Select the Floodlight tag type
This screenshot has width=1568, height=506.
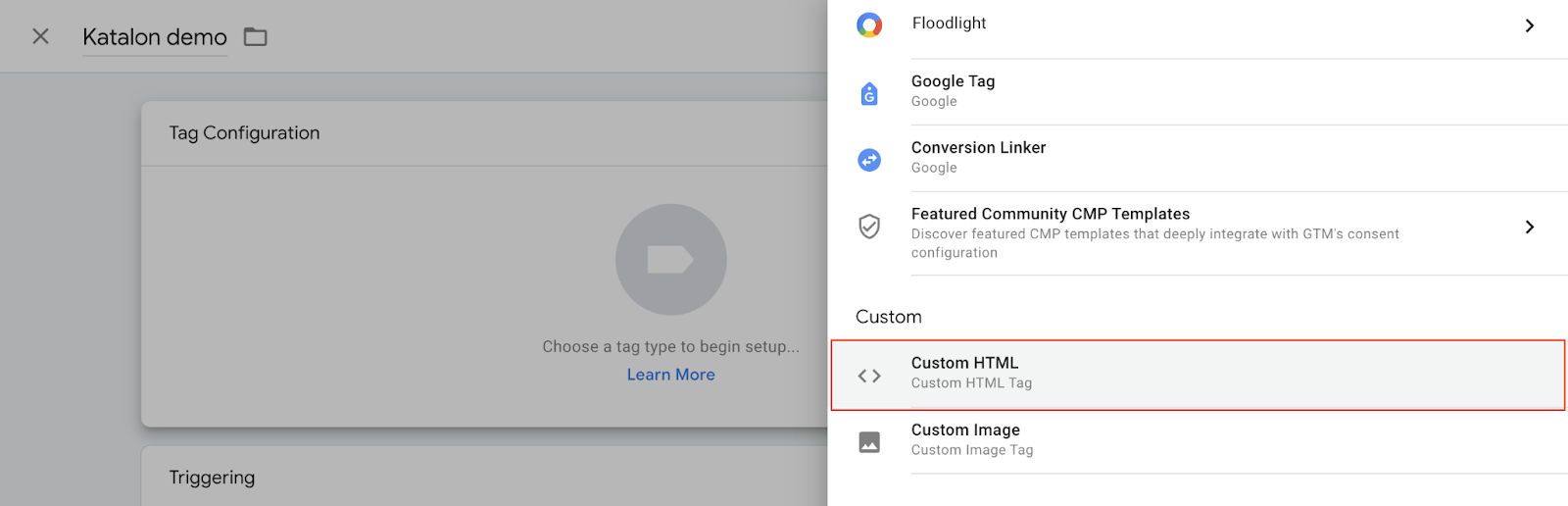(x=1198, y=25)
